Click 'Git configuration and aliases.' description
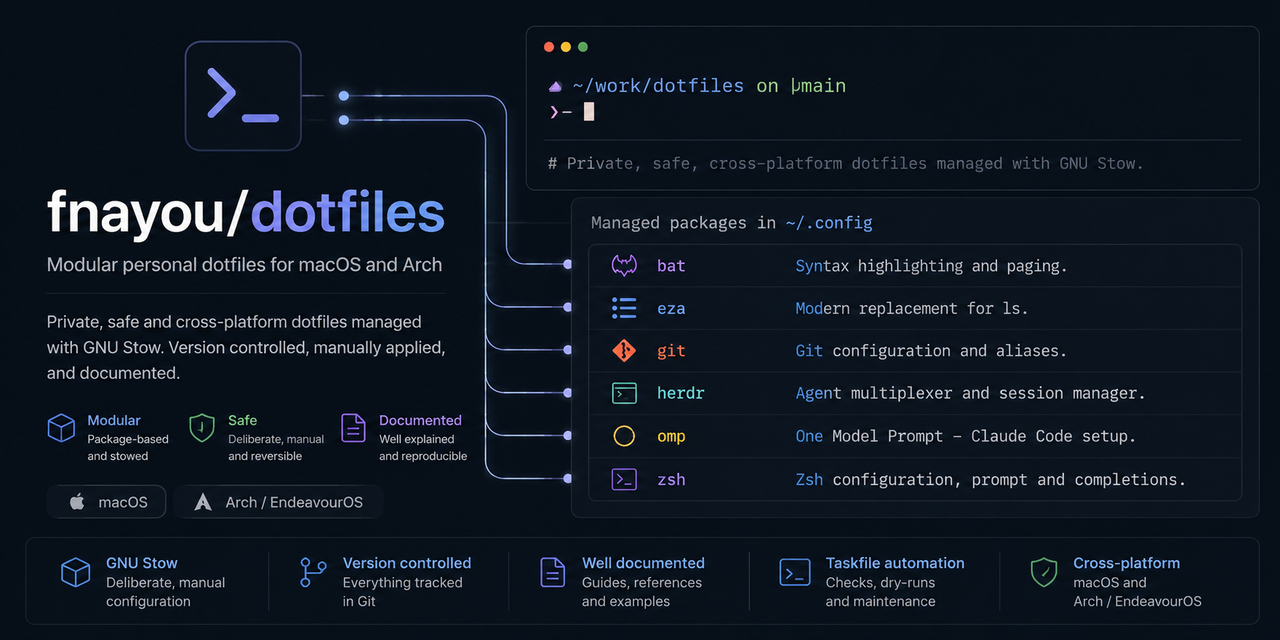 (x=931, y=351)
